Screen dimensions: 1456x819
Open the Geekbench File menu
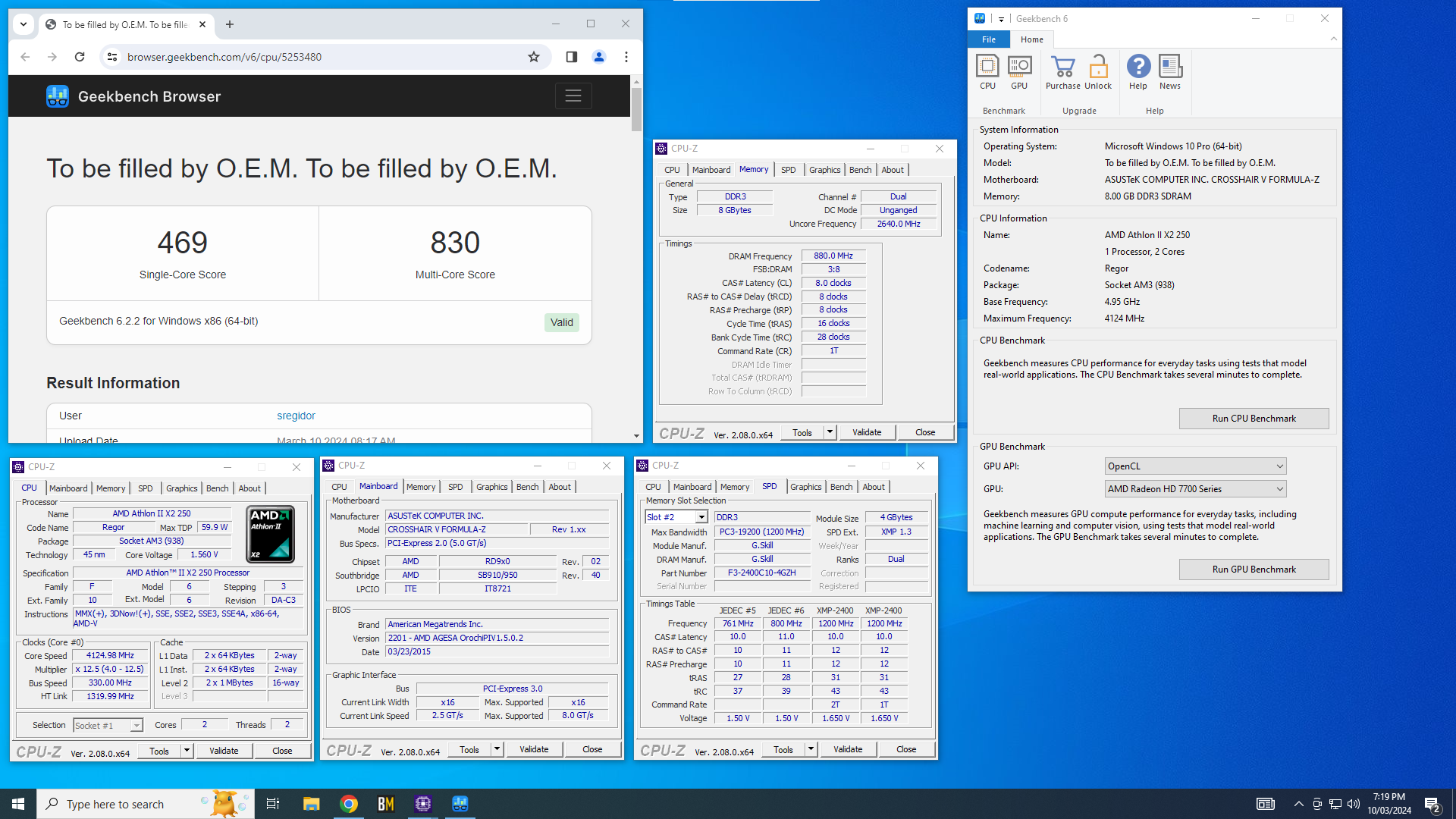point(989,39)
